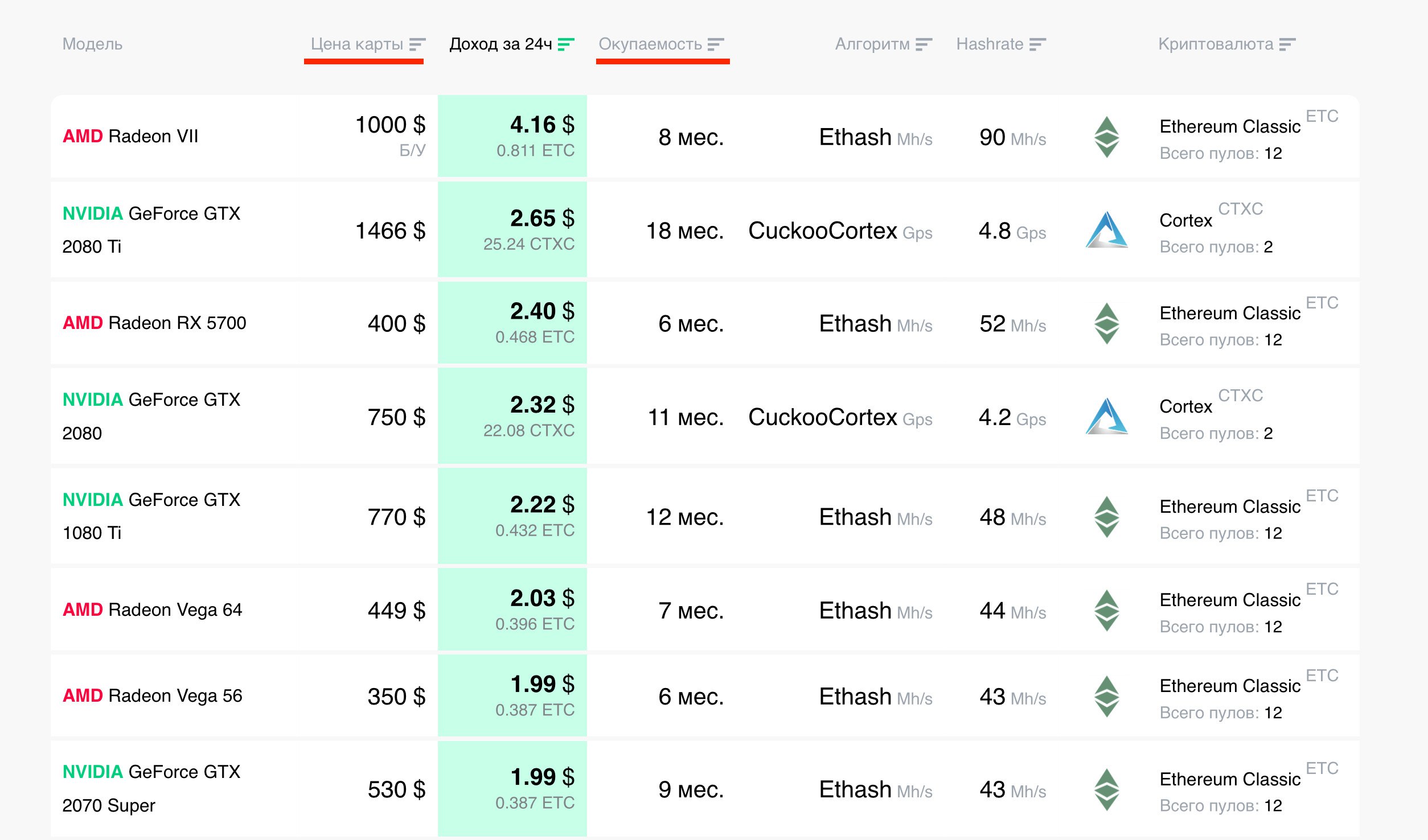Click the 2.32 $ income value
Screen dimensions: 1428x840
(542, 405)
